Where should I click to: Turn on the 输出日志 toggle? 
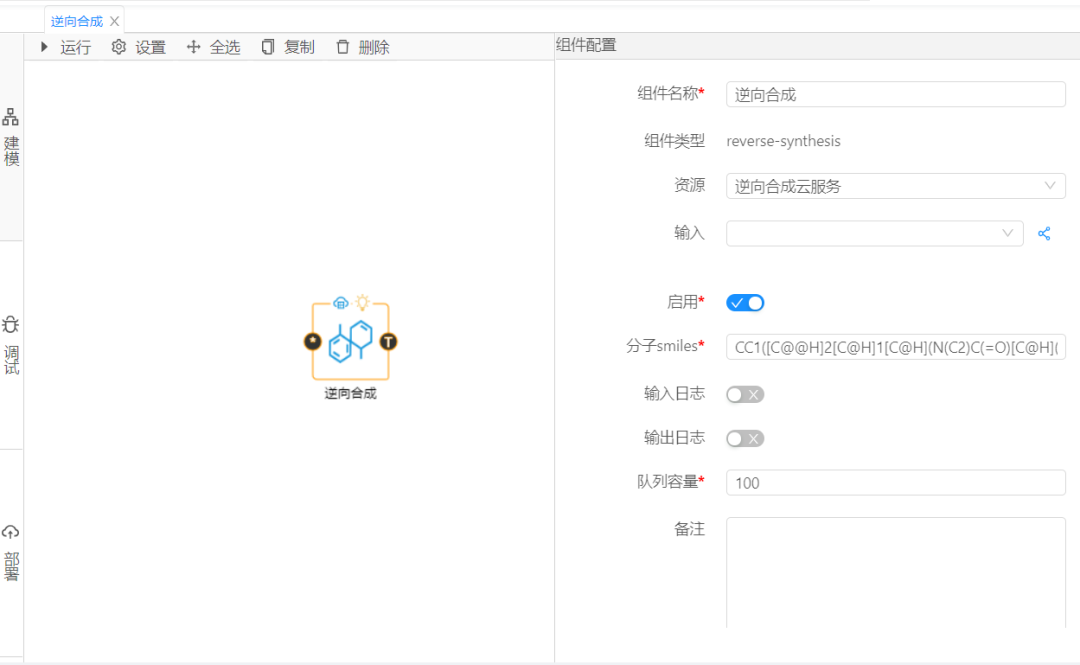pyautogui.click(x=745, y=439)
